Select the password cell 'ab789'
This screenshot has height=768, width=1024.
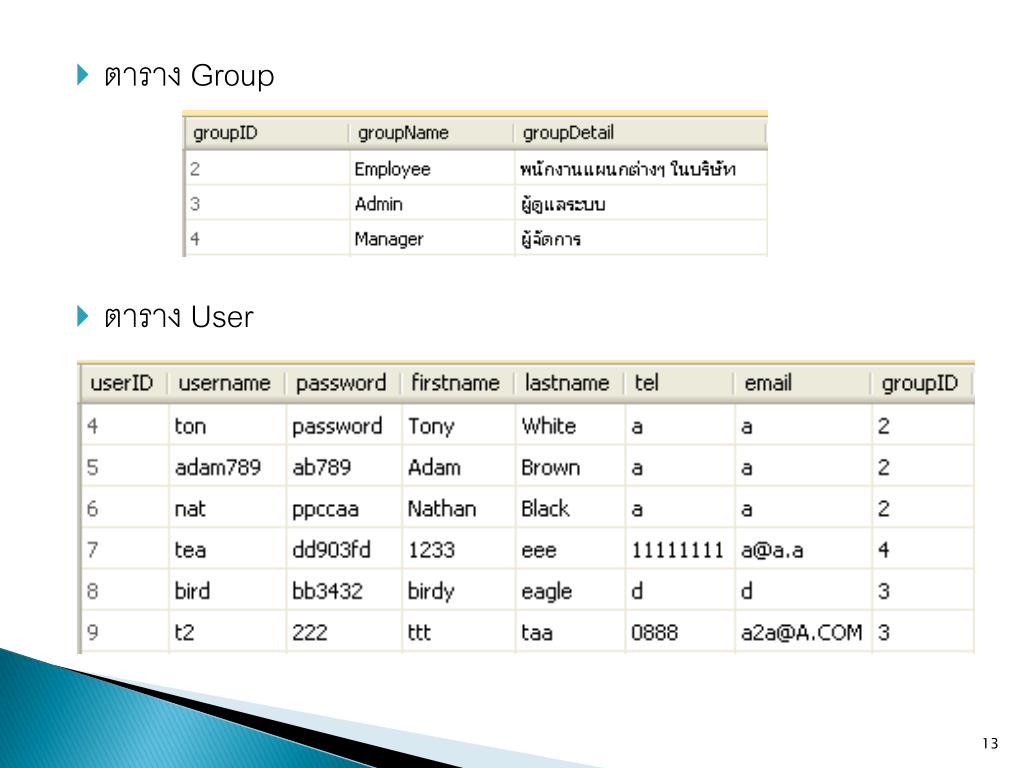[x=344, y=467]
